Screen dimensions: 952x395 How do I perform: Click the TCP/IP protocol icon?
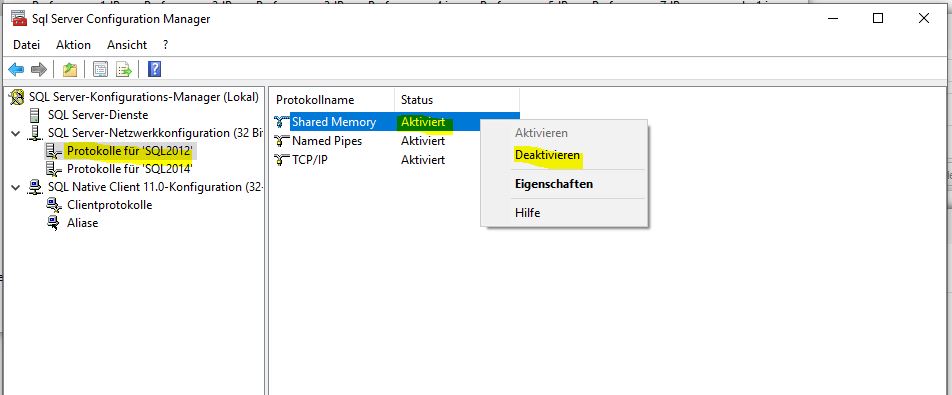click(x=282, y=160)
